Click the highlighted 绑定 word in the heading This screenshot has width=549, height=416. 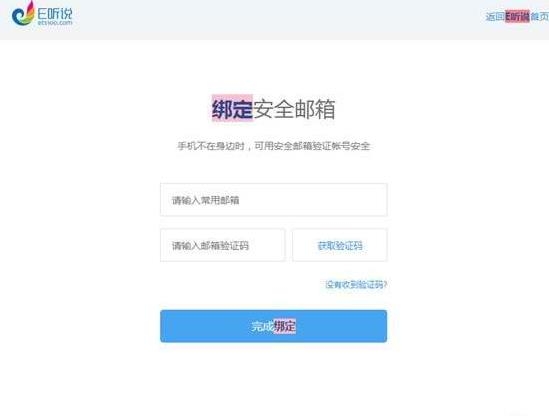(x=232, y=109)
